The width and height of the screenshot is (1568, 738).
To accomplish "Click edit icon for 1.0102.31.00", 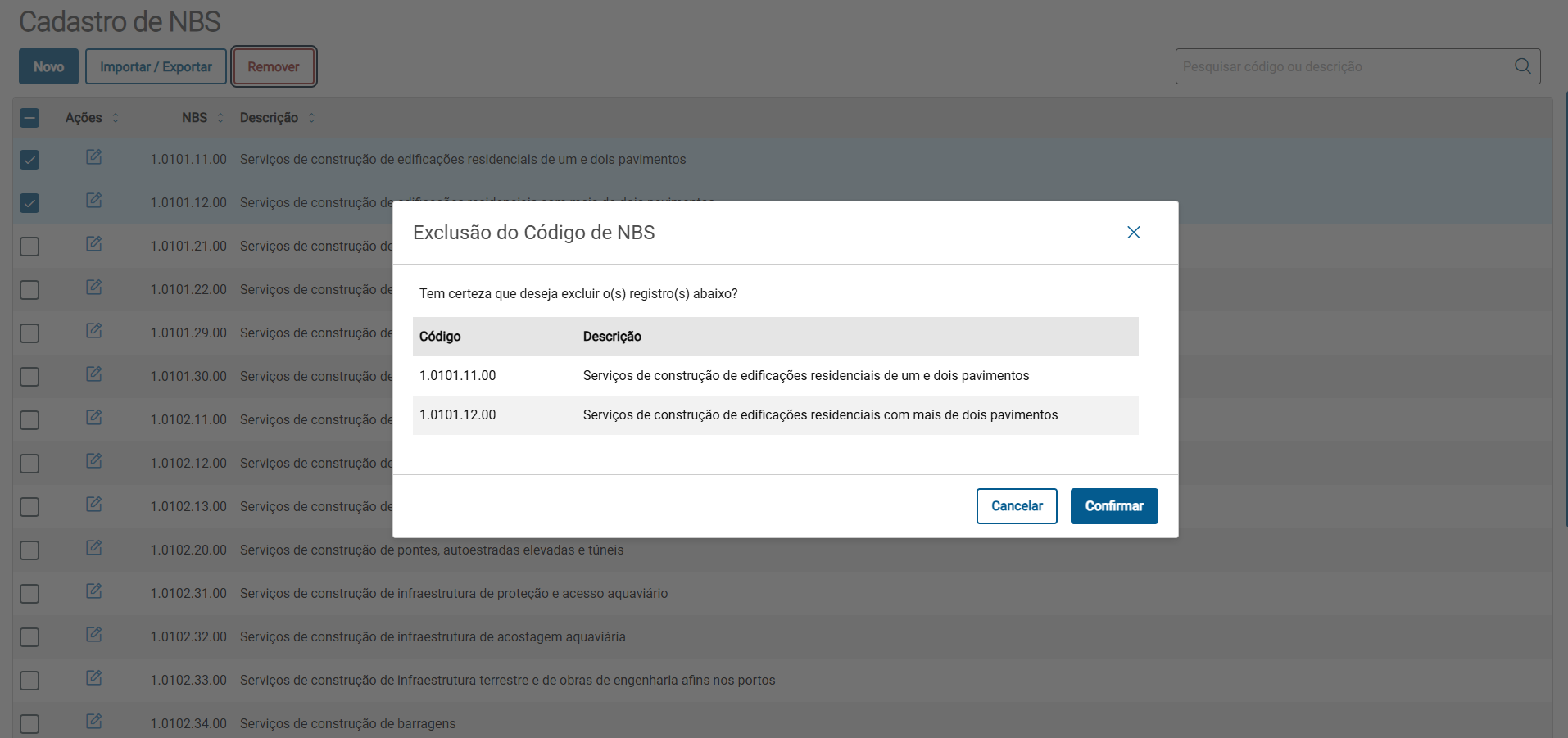I will coord(94,591).
